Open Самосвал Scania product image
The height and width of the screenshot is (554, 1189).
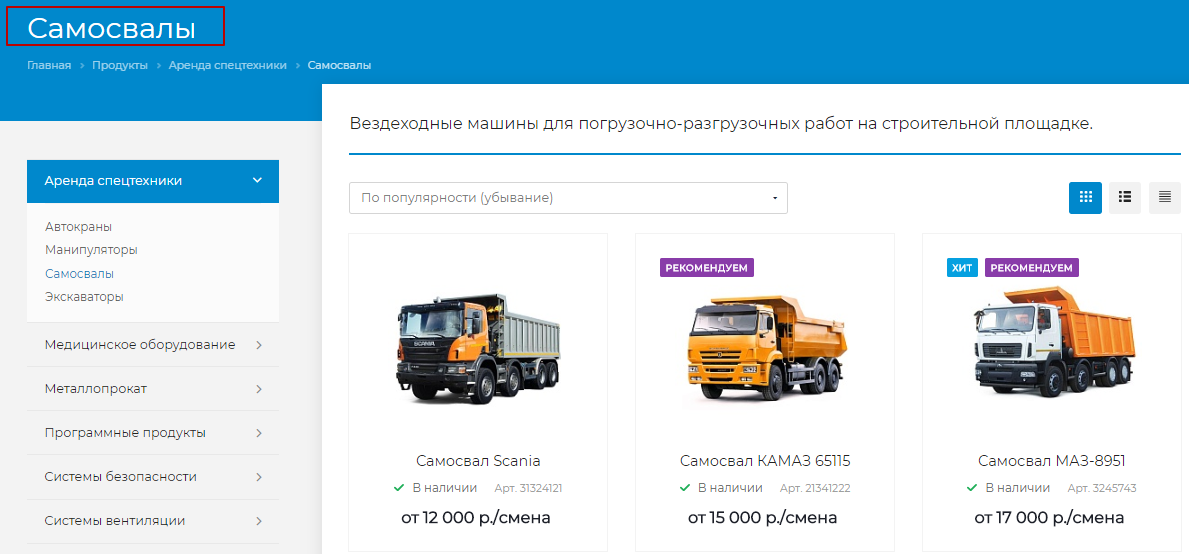pos(478,351)
